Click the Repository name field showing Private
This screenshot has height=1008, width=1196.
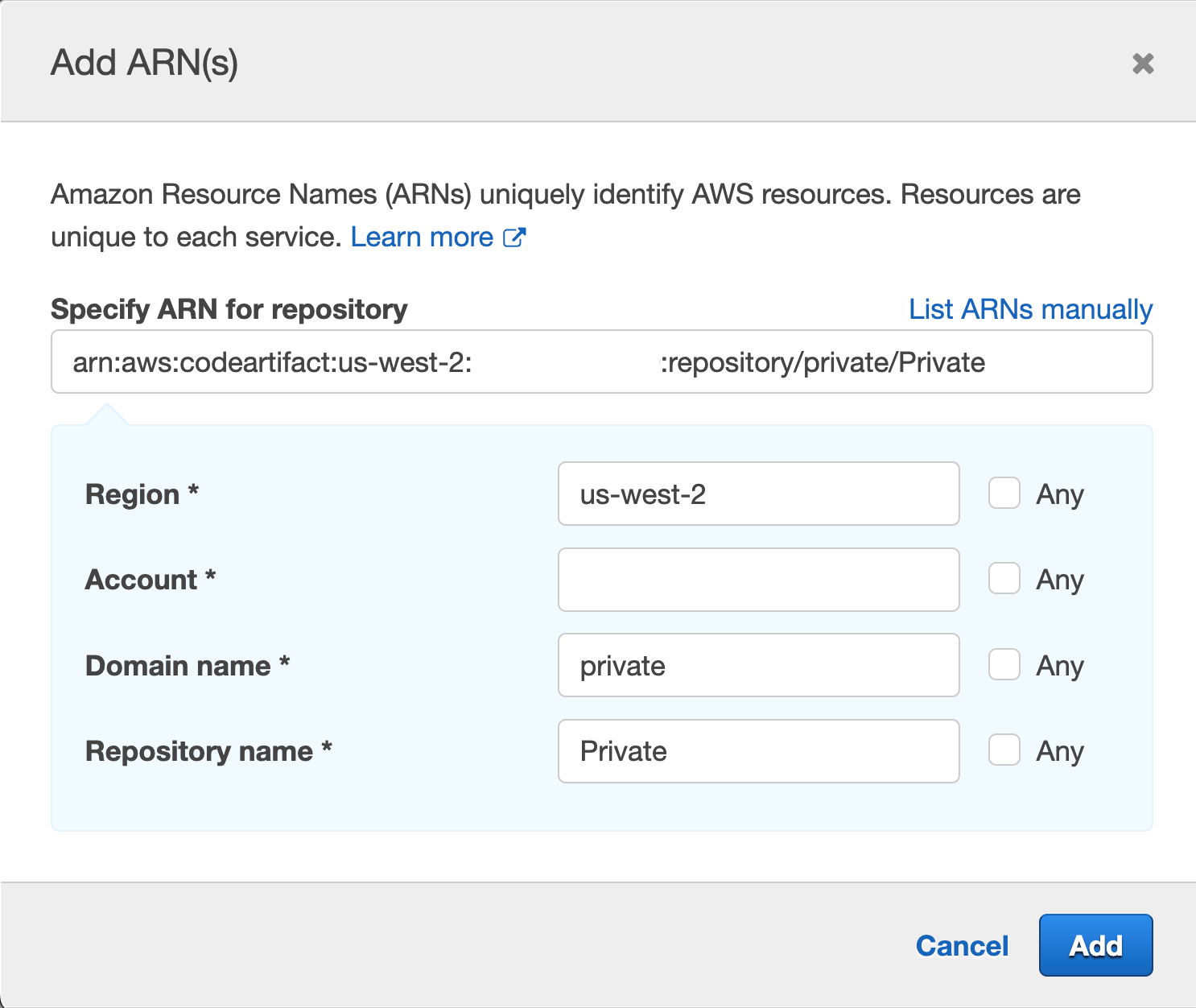[757, 750]
